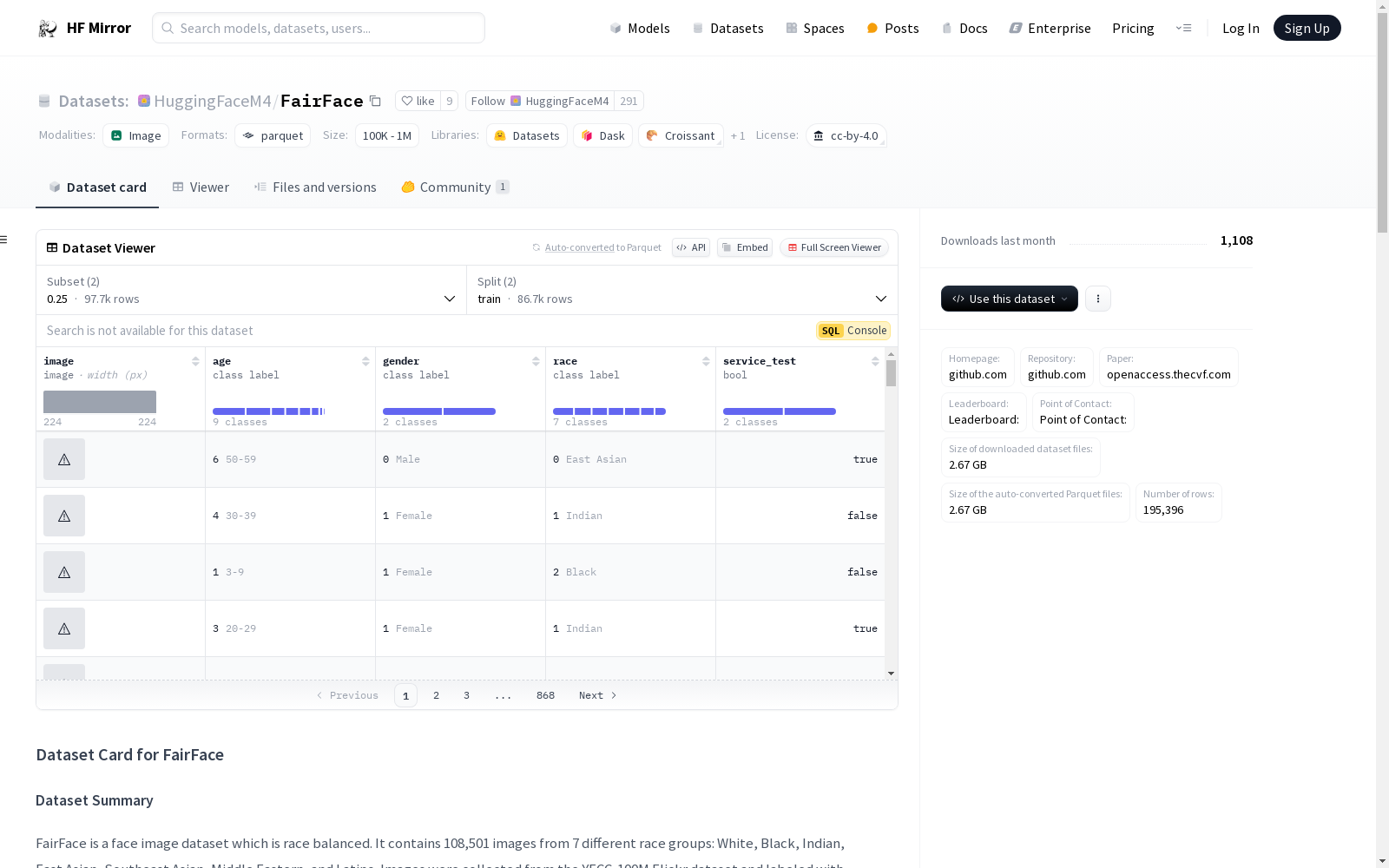
Task: Click the Embed button
Action: click(745, 247)
